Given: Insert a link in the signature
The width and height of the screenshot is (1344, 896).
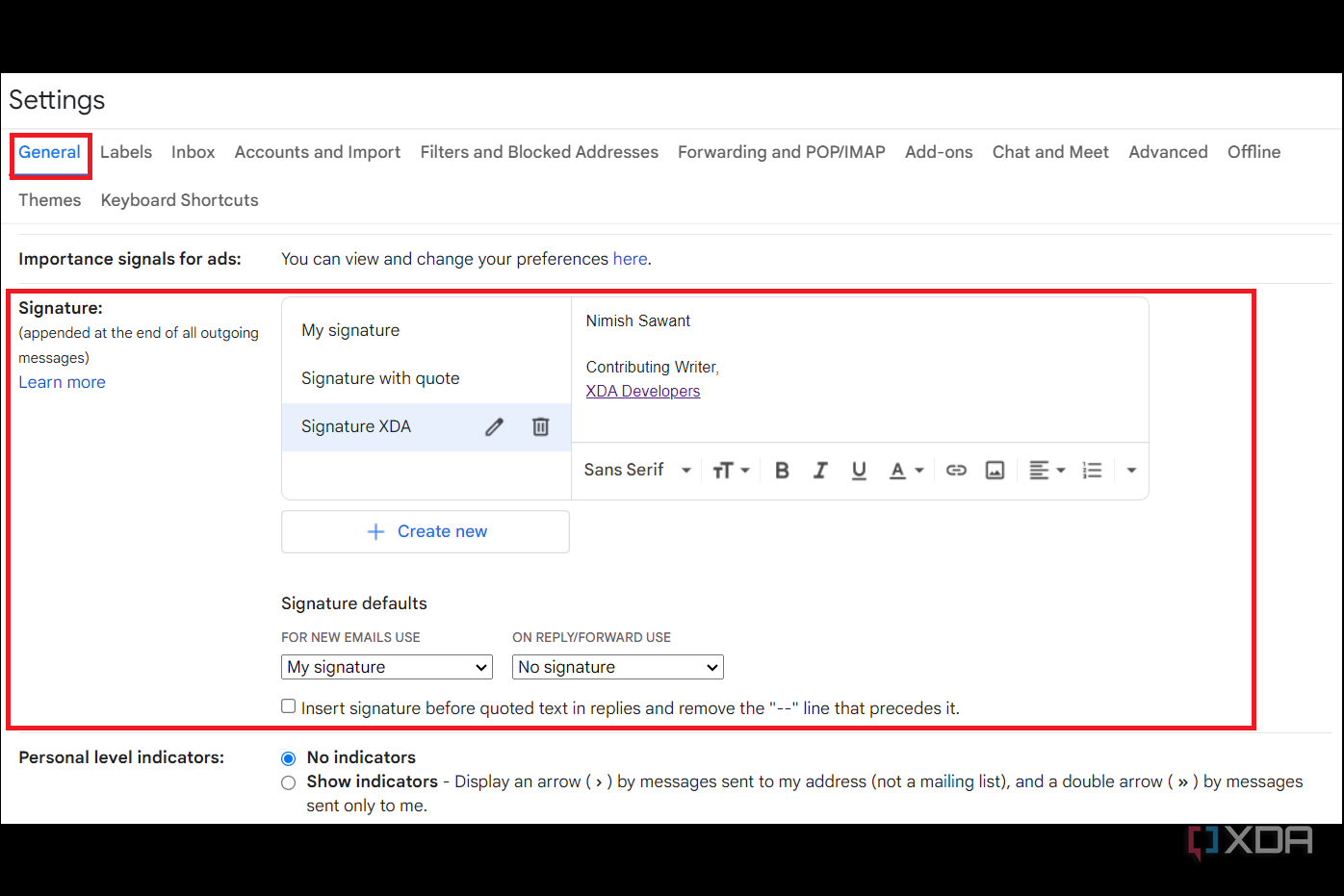Looking at the screenshot, I should (956, 470).
